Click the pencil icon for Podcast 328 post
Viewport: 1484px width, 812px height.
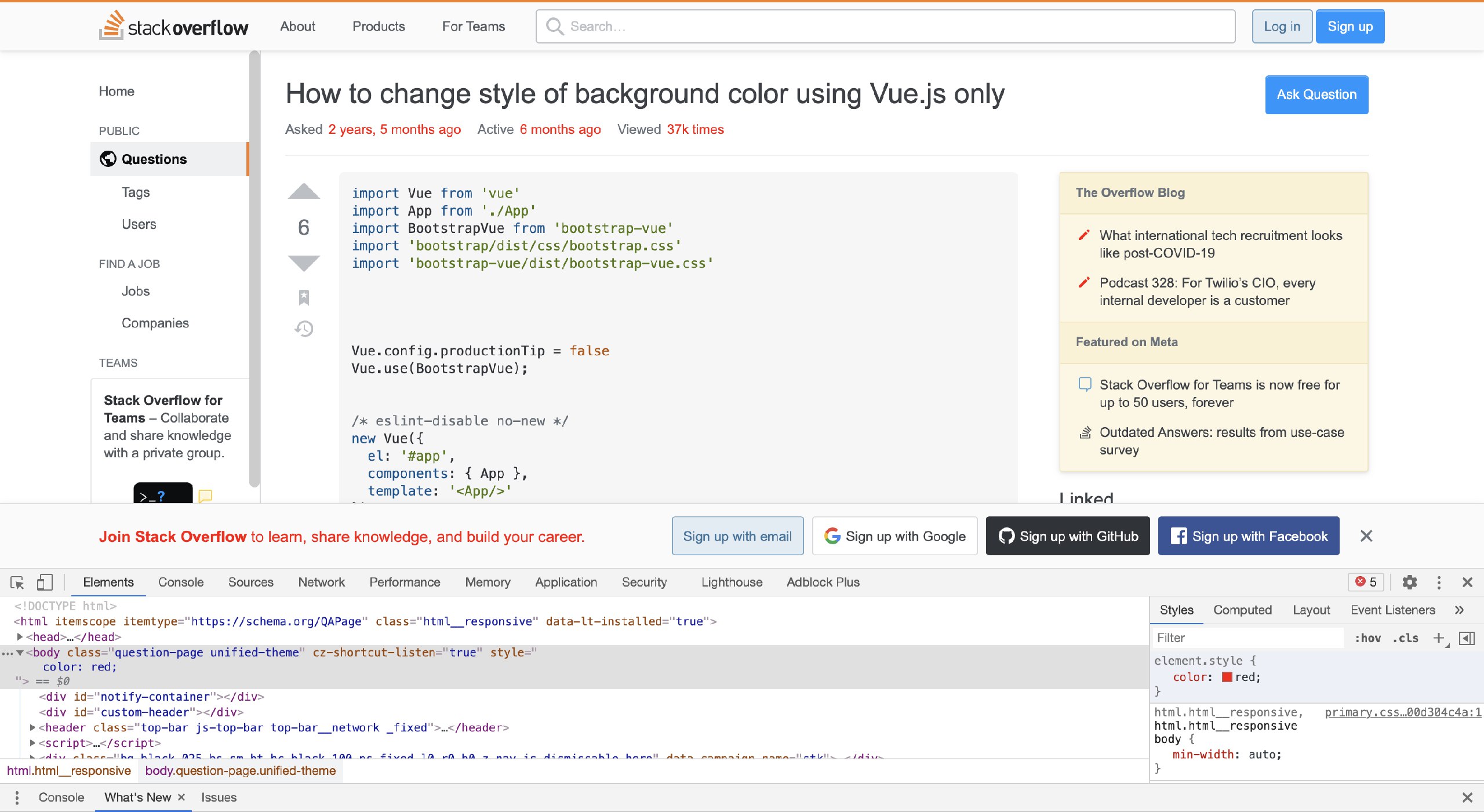tap(1083, 282)
